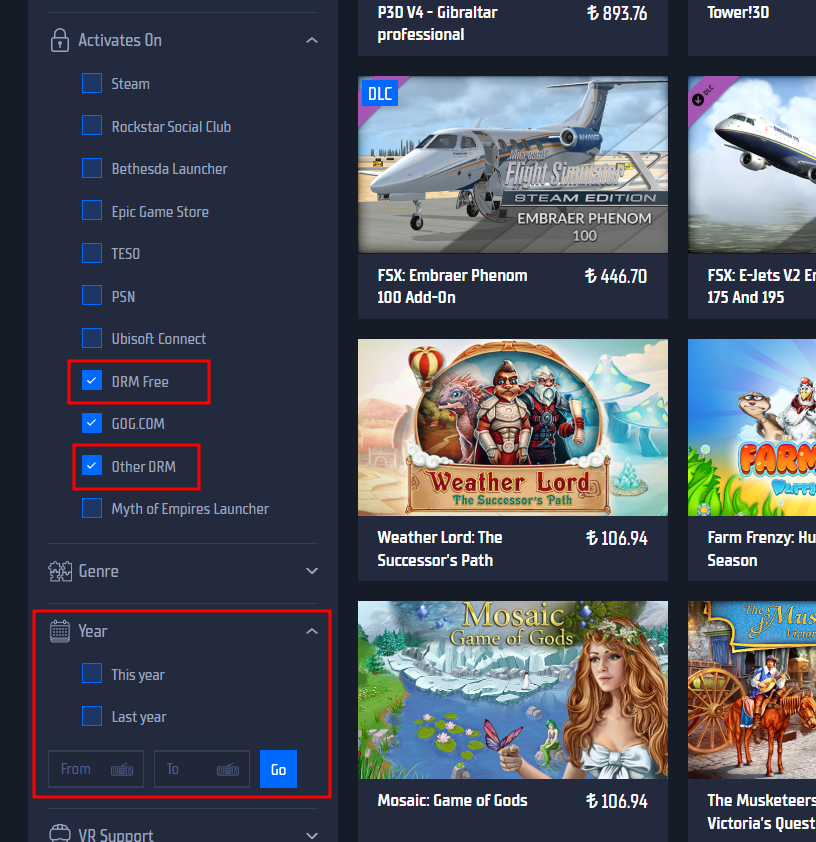Open The Musketeers Victoria's Quest thumbnail
This screenshot has width=816, height=842.
752,690
